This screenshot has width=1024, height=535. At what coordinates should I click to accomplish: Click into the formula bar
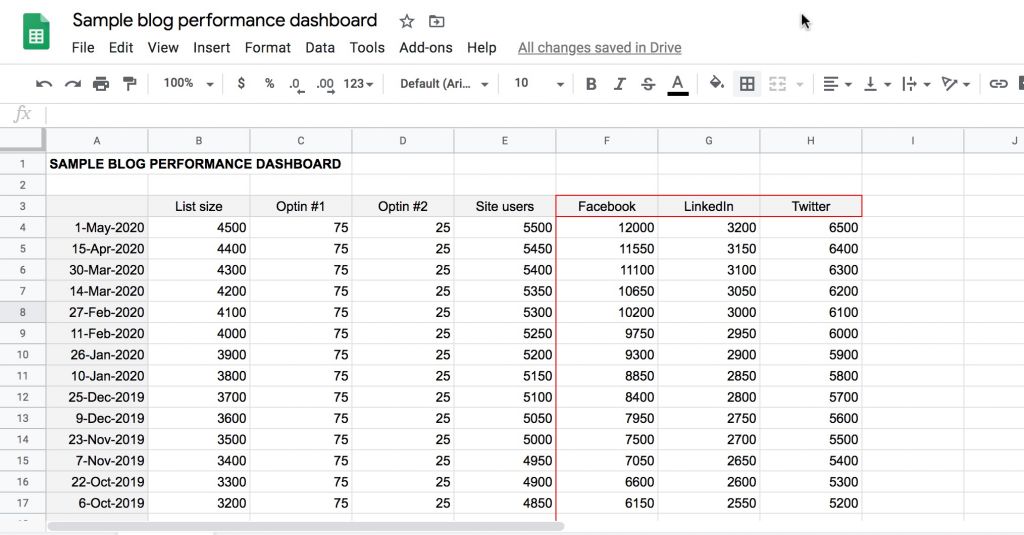(534, 115)
